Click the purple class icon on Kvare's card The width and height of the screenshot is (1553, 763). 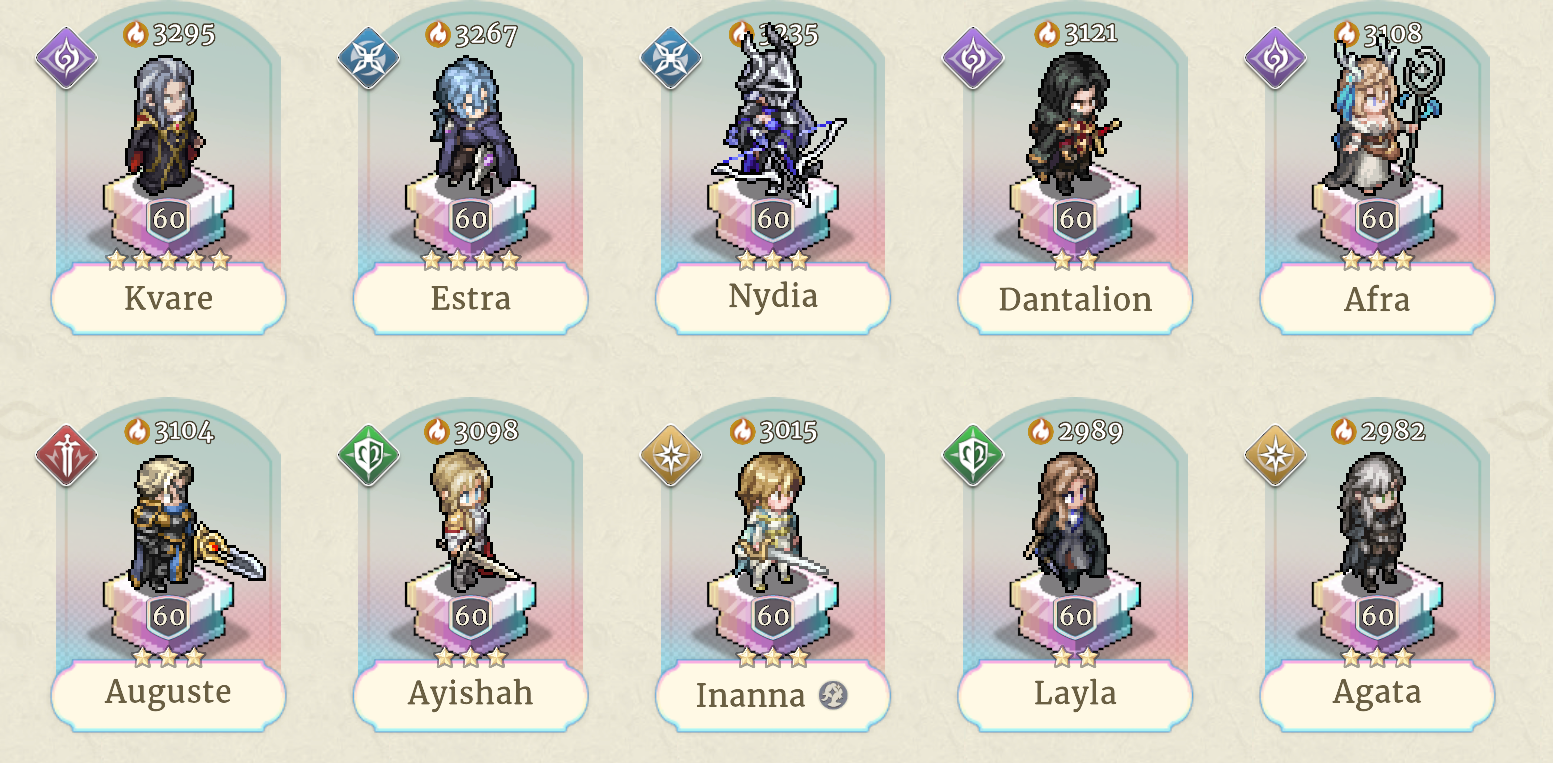(67, 57)
